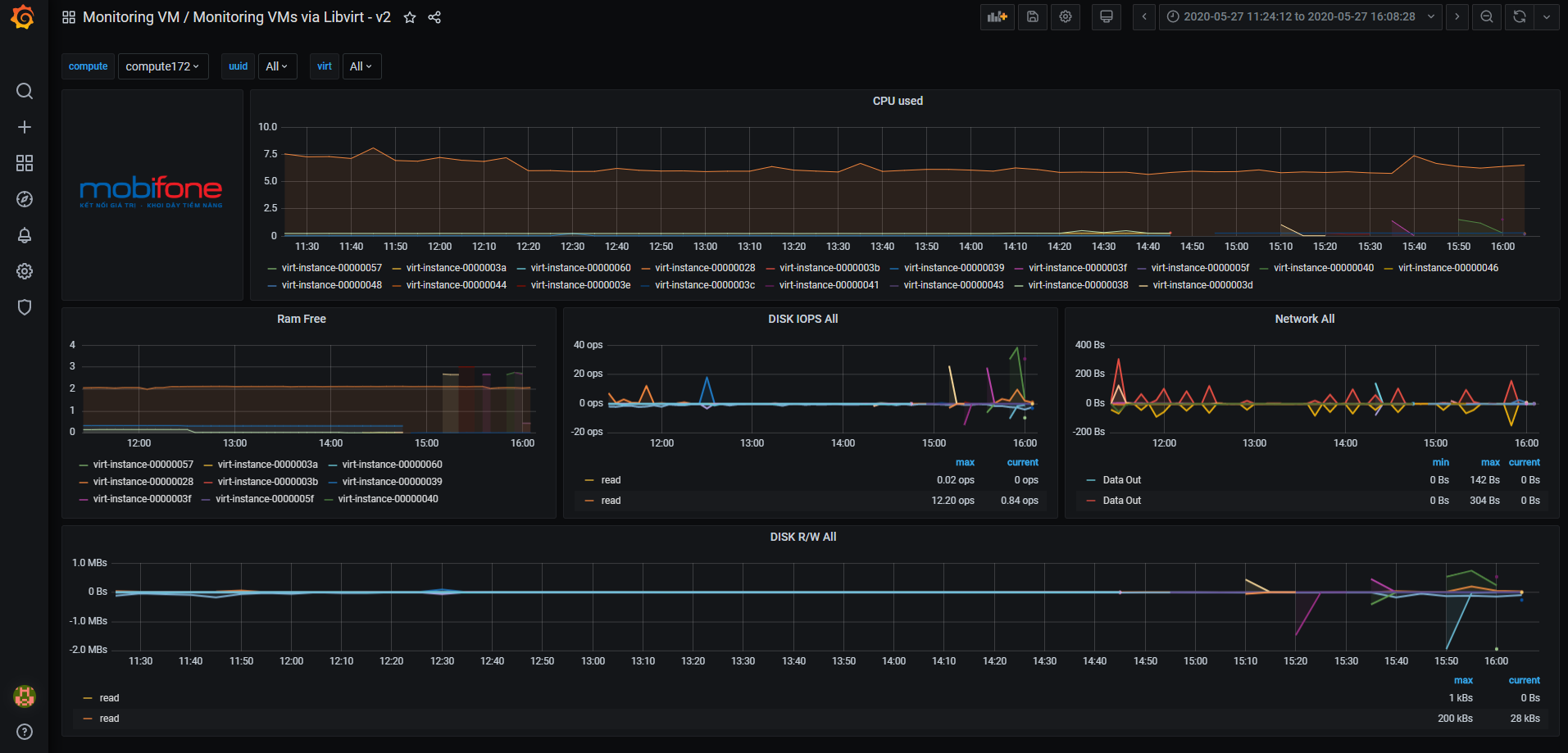Image resolution: width=1568 pixels, height=753 pixels.
Task: Share the dashboard via share icon
Action: pyautogui.click(x=434, y=17)
